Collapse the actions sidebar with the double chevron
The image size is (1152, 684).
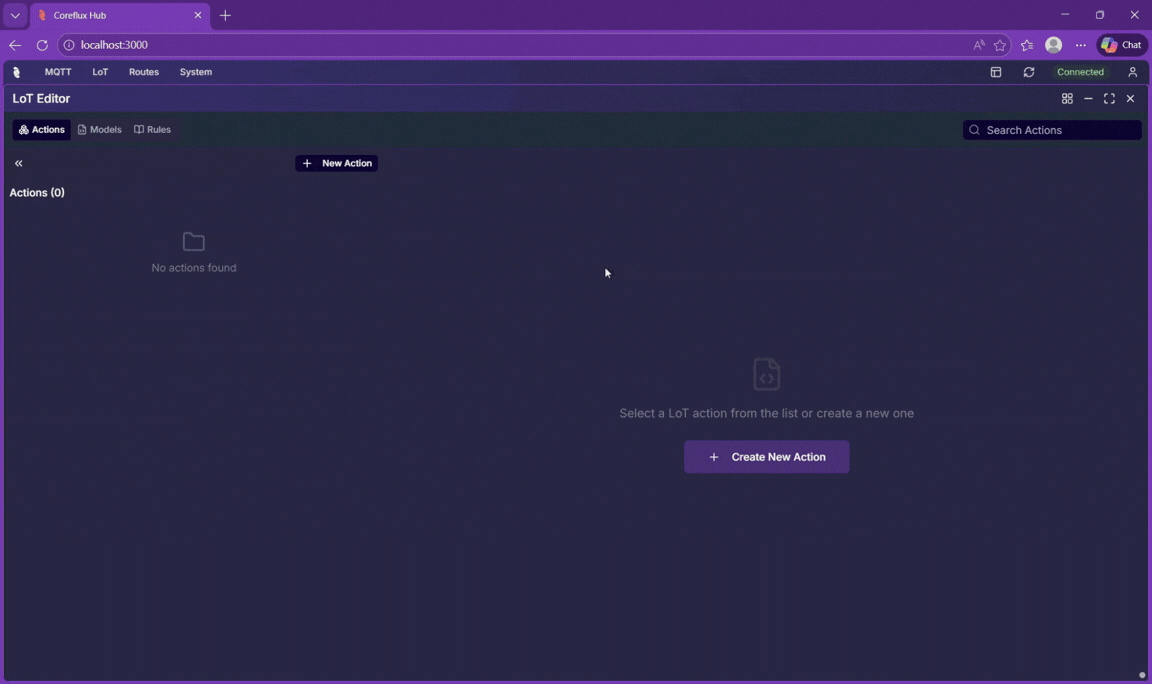[18, 162]
